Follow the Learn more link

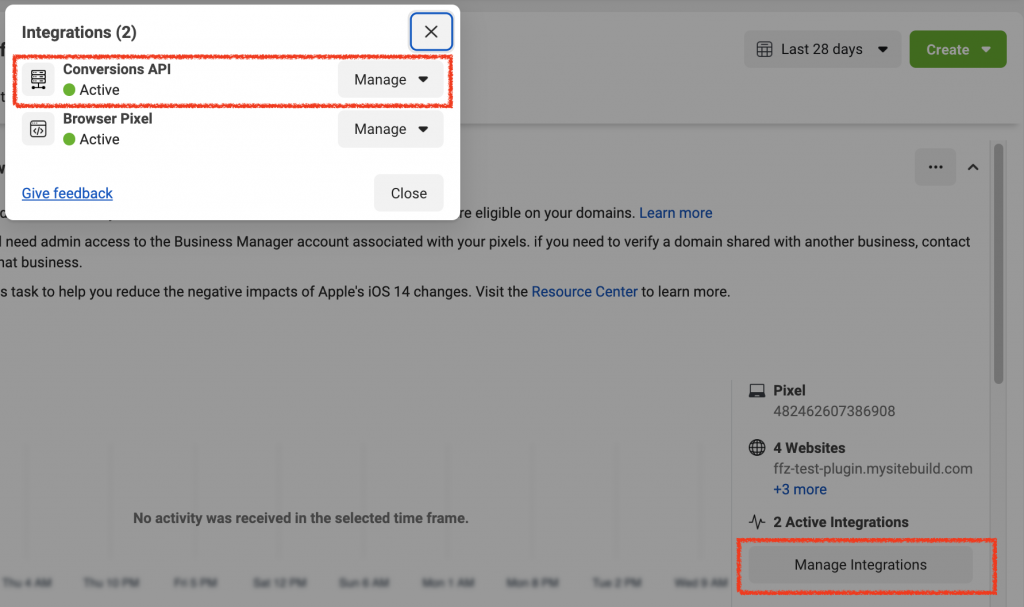pyautogui.click(x=676, y=213)
